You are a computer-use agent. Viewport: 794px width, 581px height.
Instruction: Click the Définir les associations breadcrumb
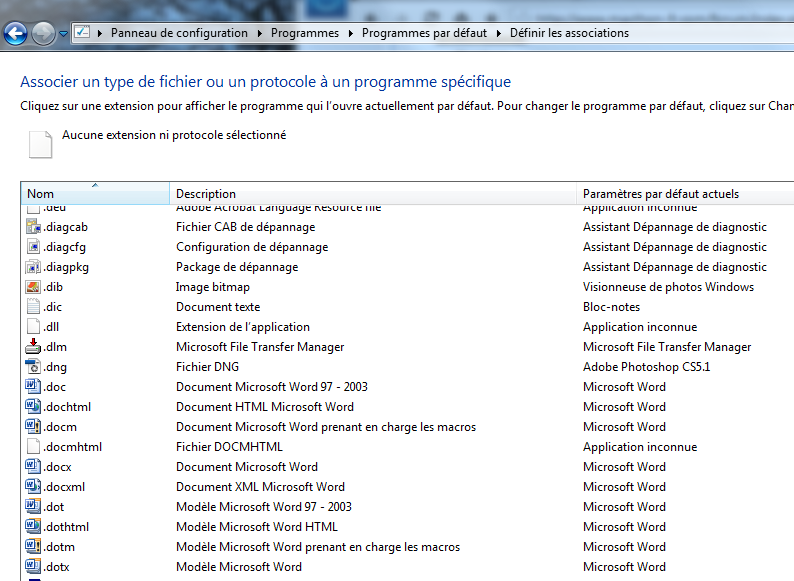click(569, 33)
